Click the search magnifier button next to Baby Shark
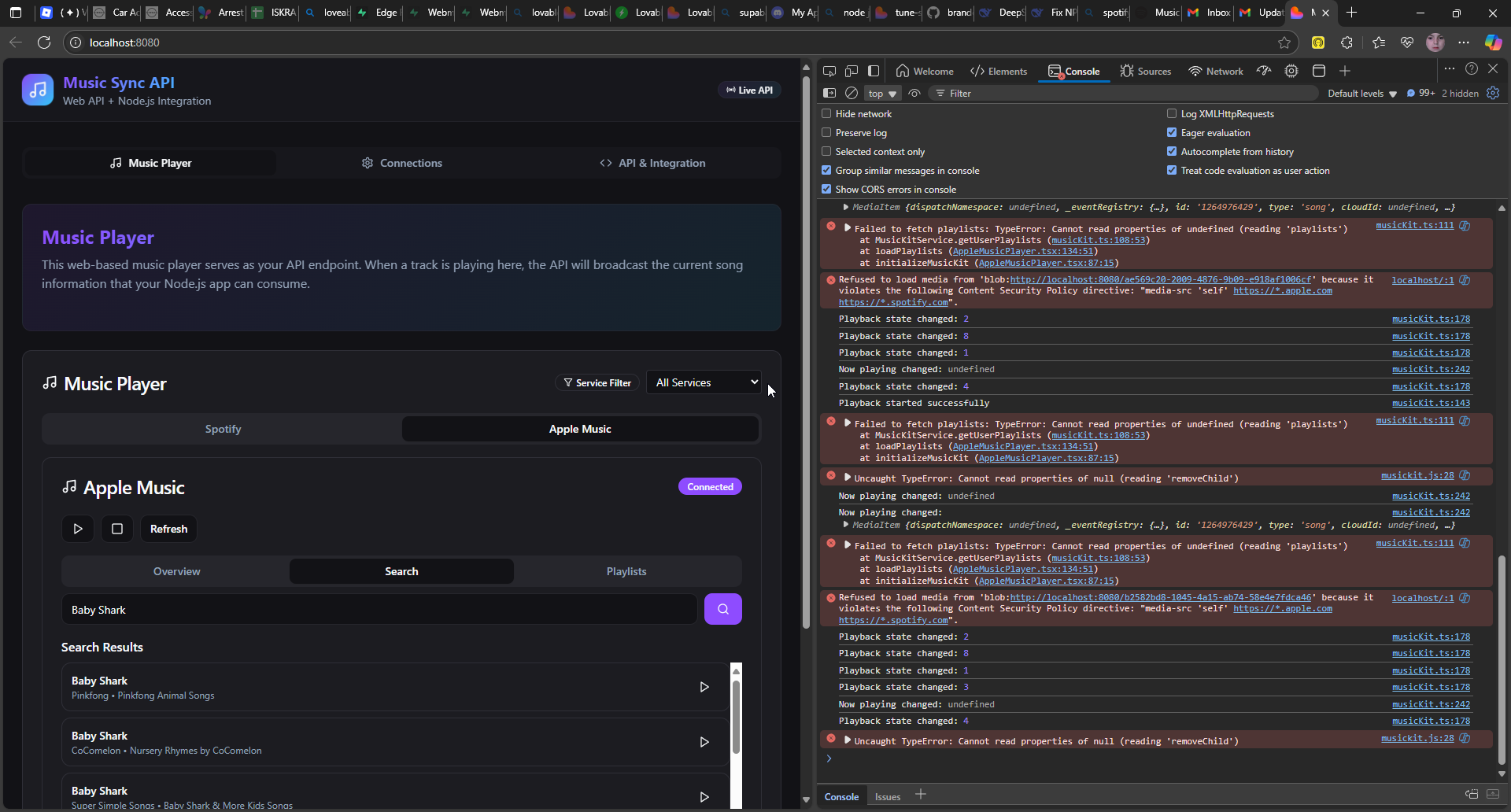 pos(723,609)
